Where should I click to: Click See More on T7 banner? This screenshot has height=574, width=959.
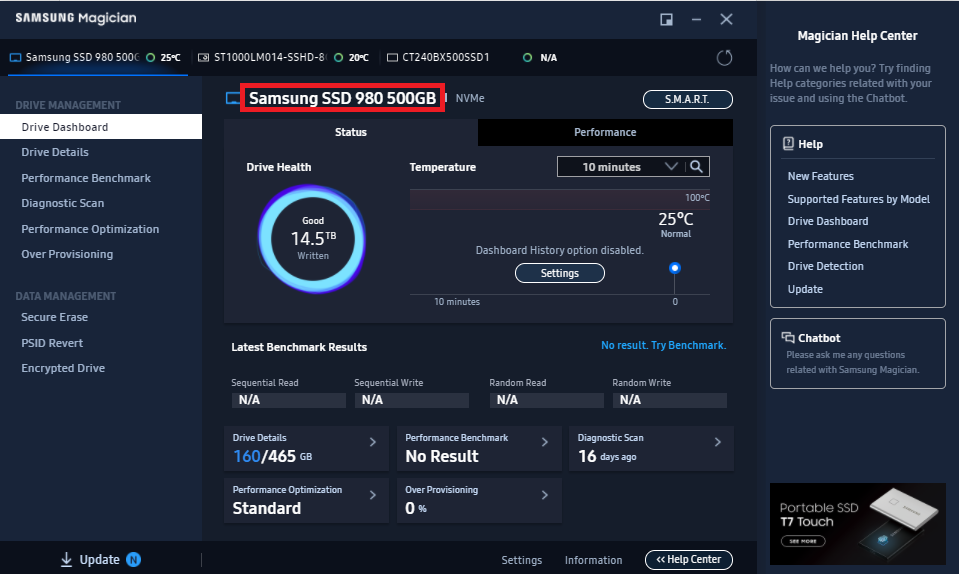point(803,541)
